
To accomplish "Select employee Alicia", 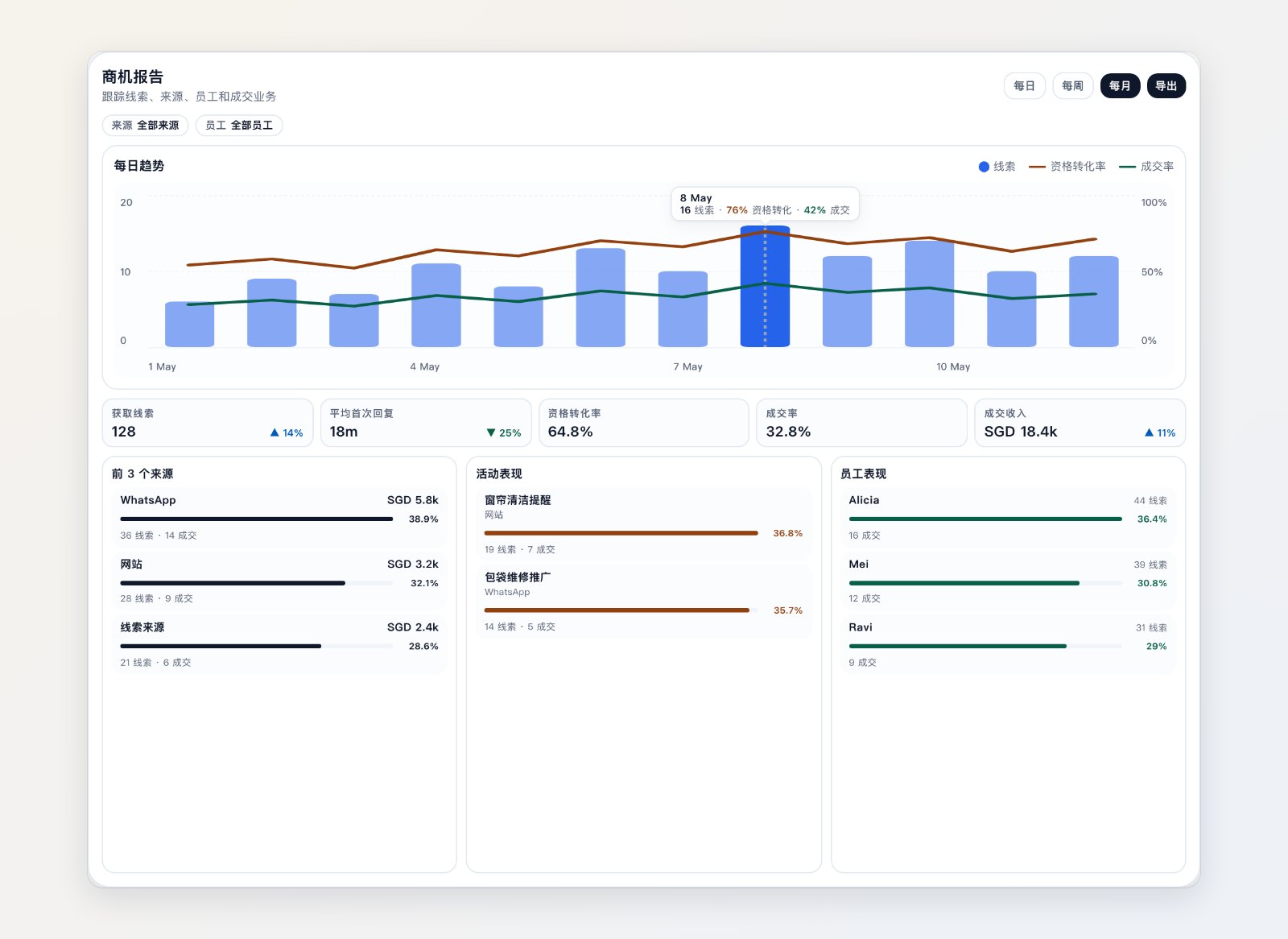I will [1008, 517].
